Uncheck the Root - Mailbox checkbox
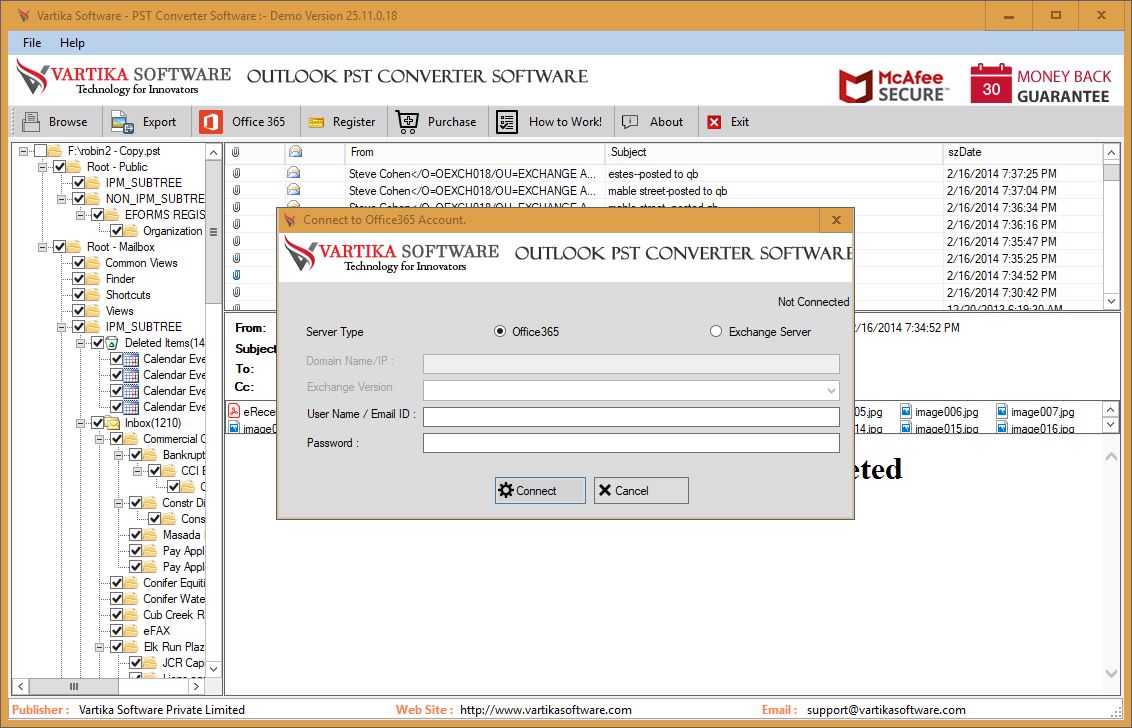 [60, 247]
